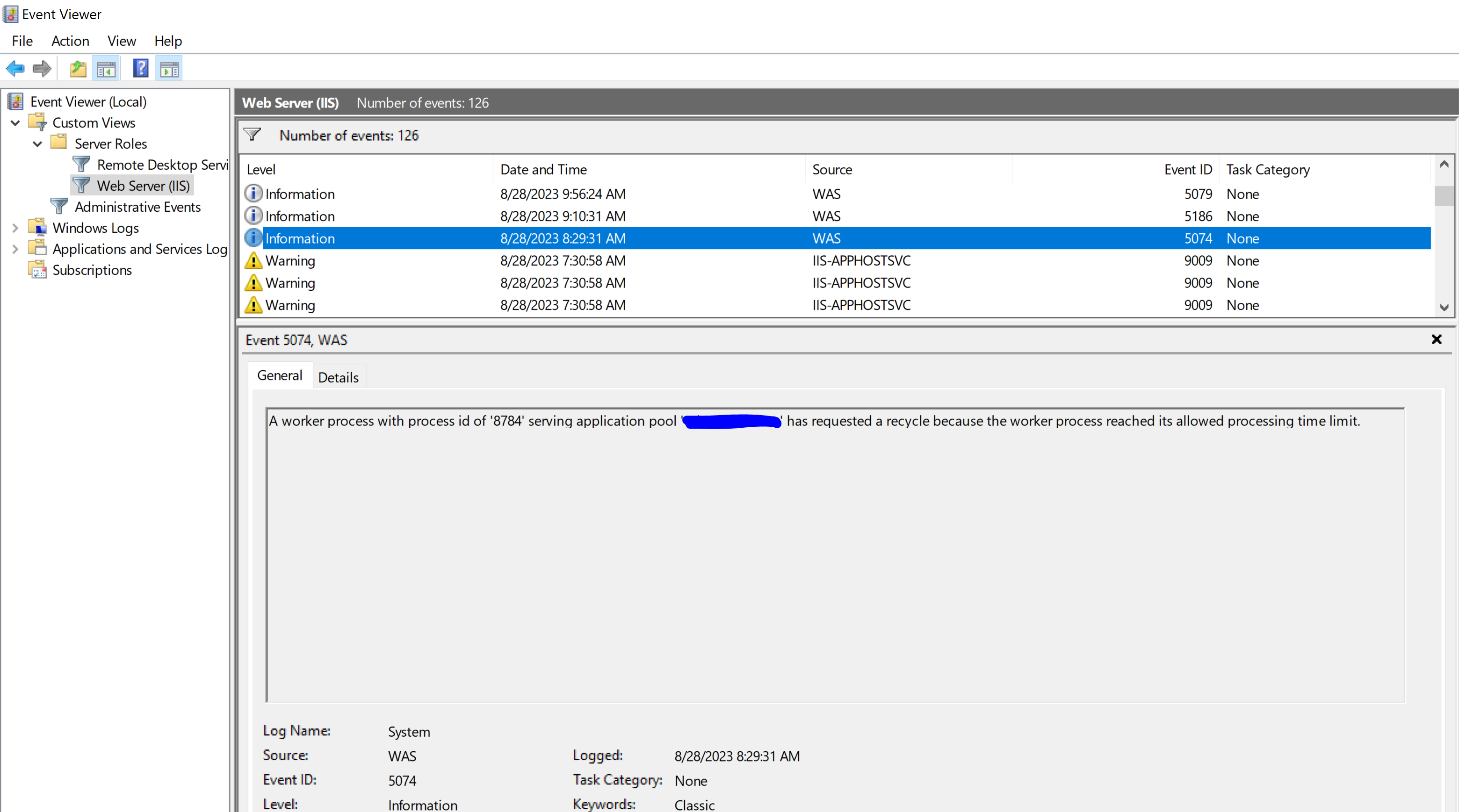Click the Event Viewer (Local) root icon

pyautogui.click(x=15, y=101)
